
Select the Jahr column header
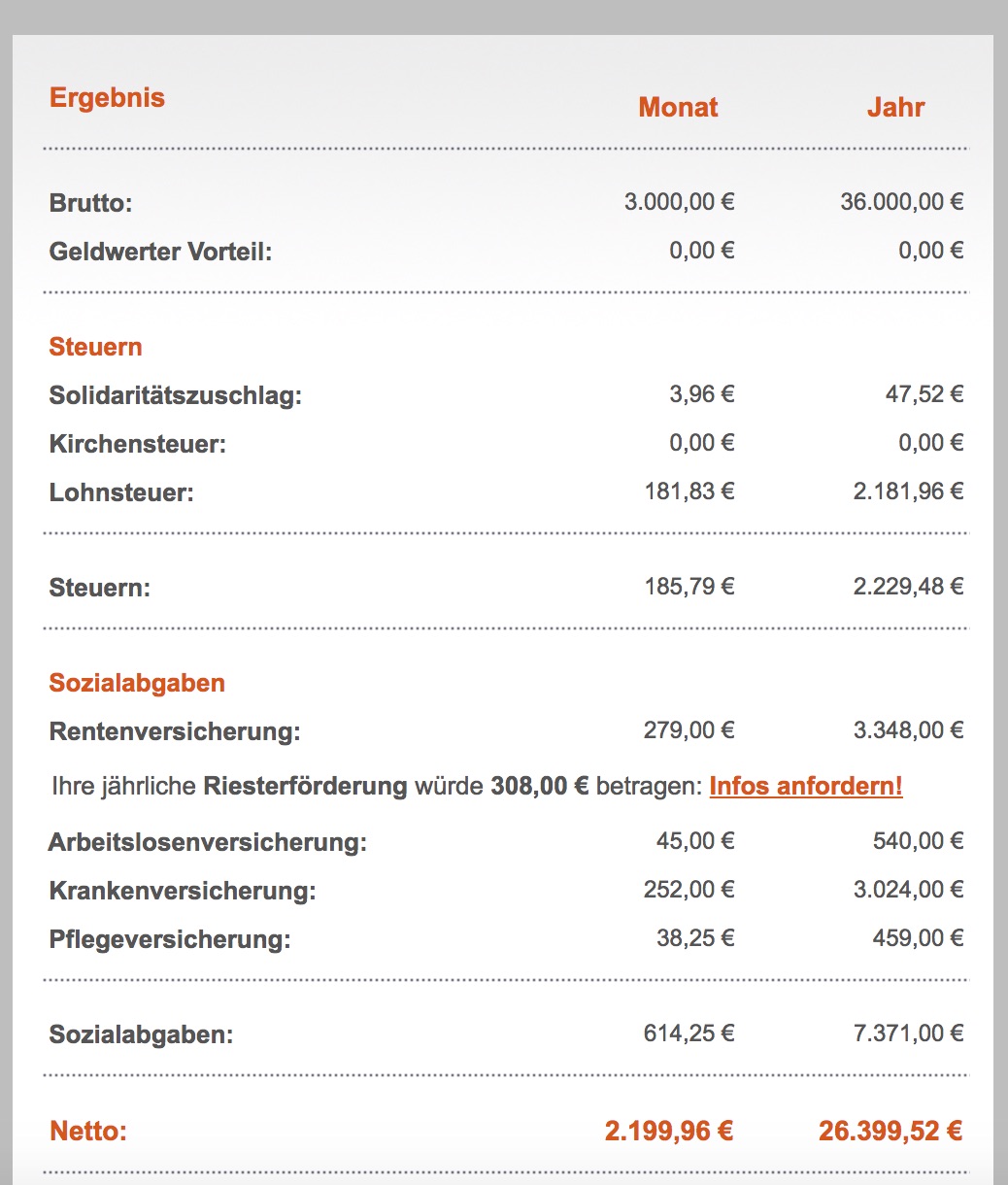pos(895,108)
